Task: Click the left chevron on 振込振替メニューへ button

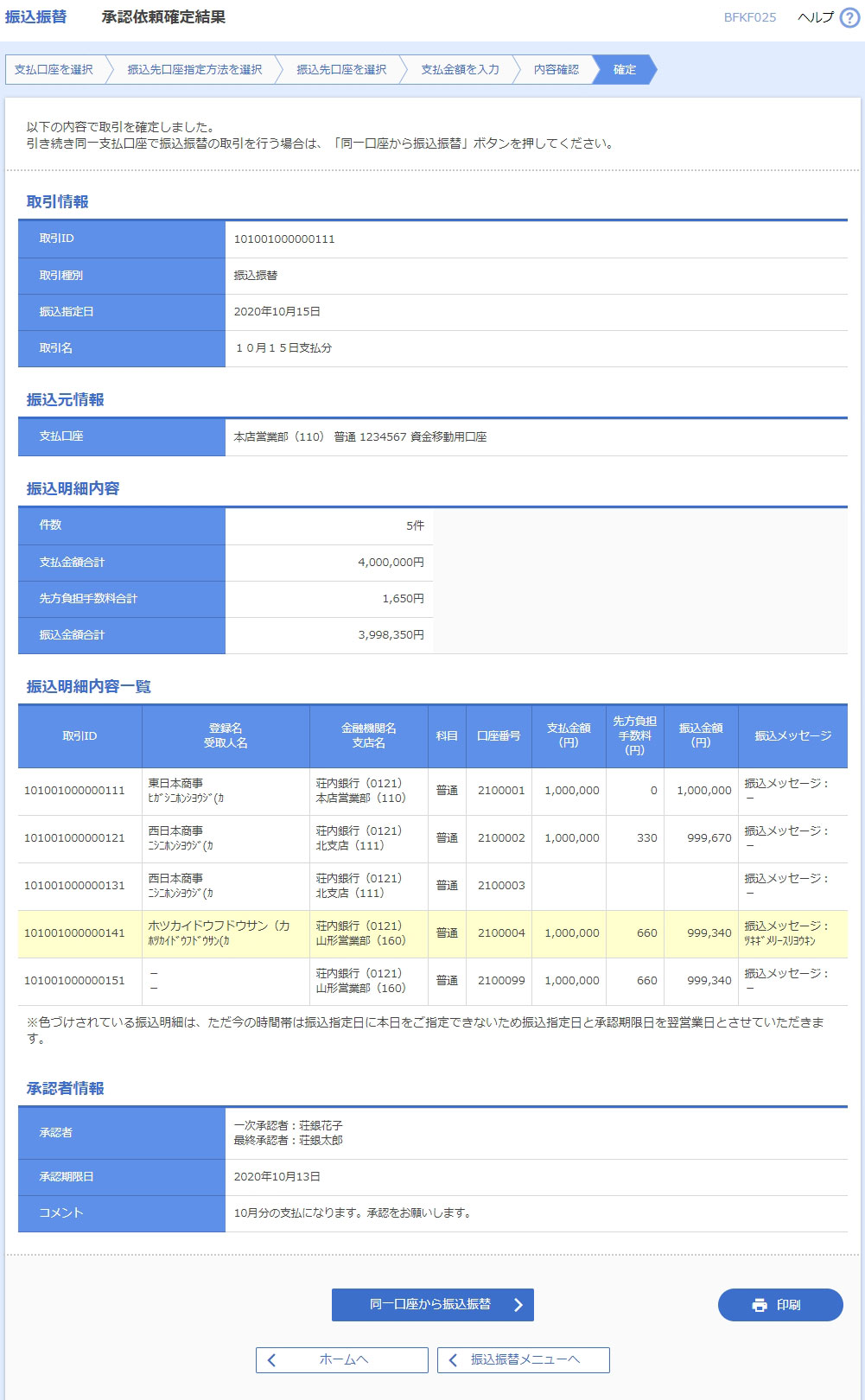Action: point(453,1360)
